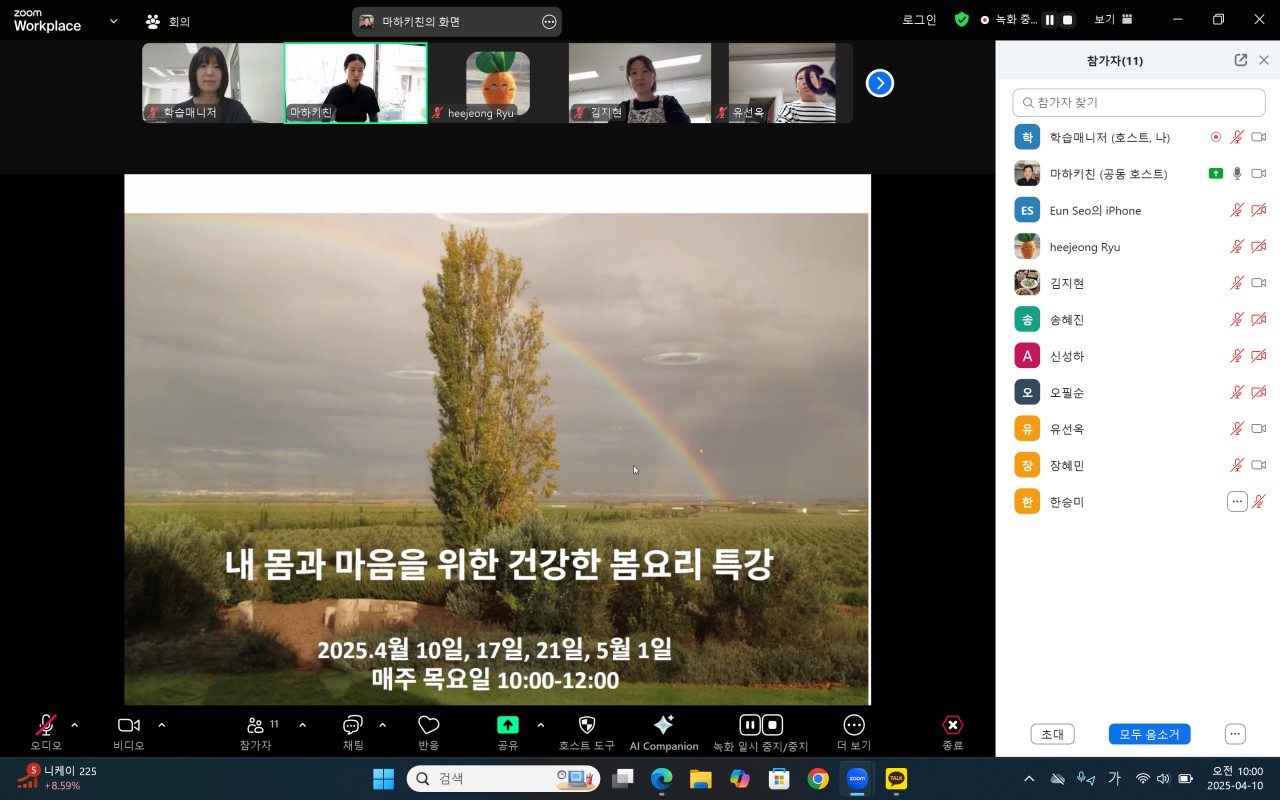Open the More options button in toolbar

[854, 732]
